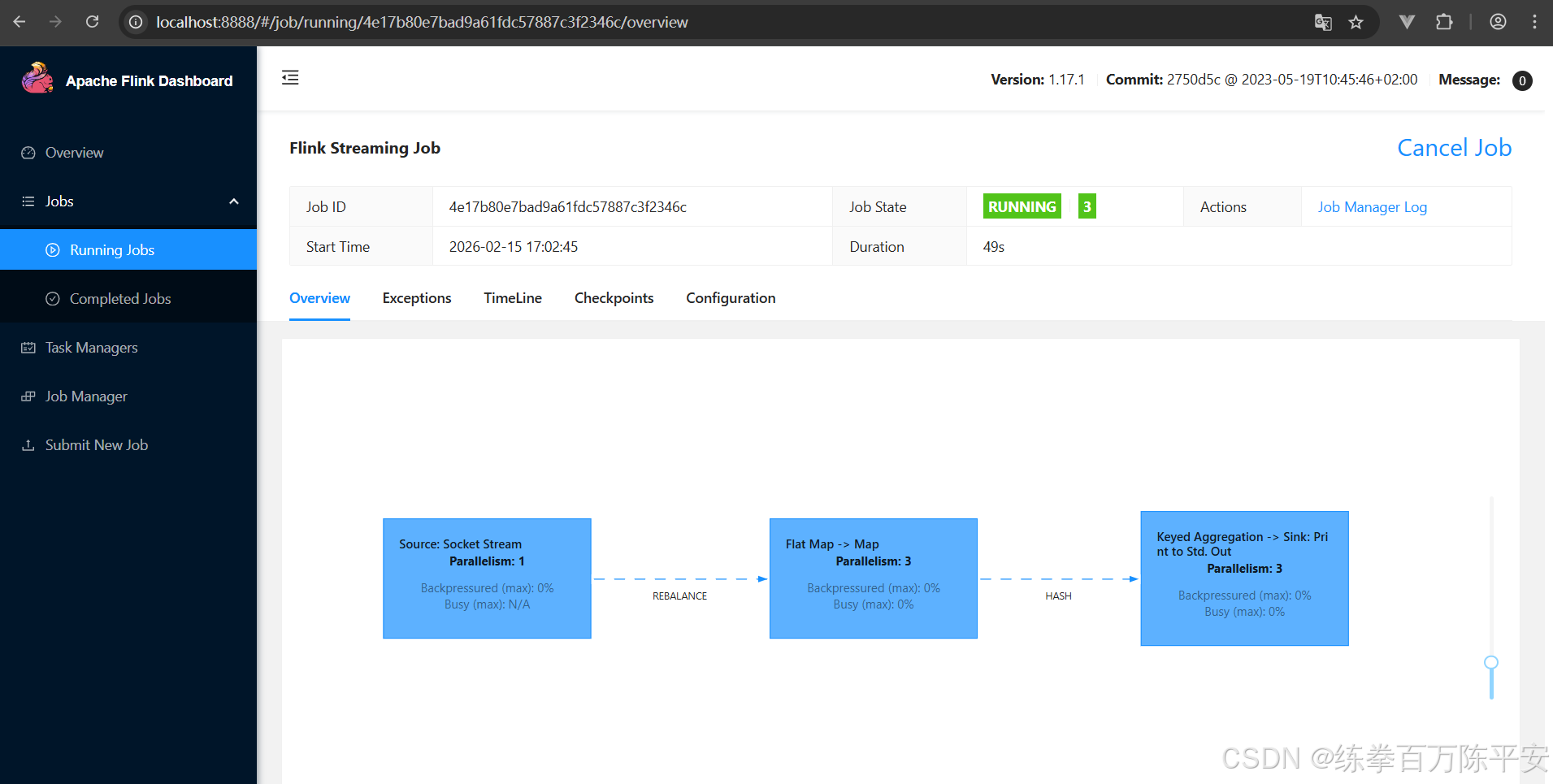
Task: Click the browser forward arrow
Action: click(55, 22)
